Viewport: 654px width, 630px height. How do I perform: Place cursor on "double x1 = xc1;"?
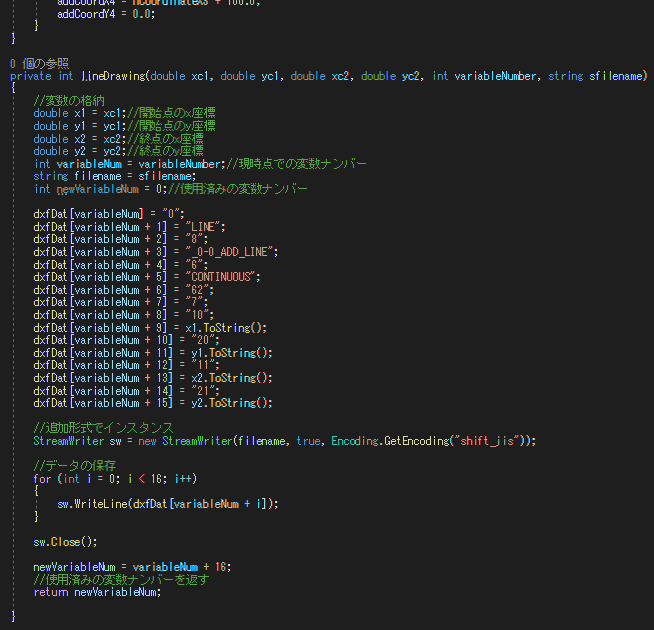(x=80, y=113)
